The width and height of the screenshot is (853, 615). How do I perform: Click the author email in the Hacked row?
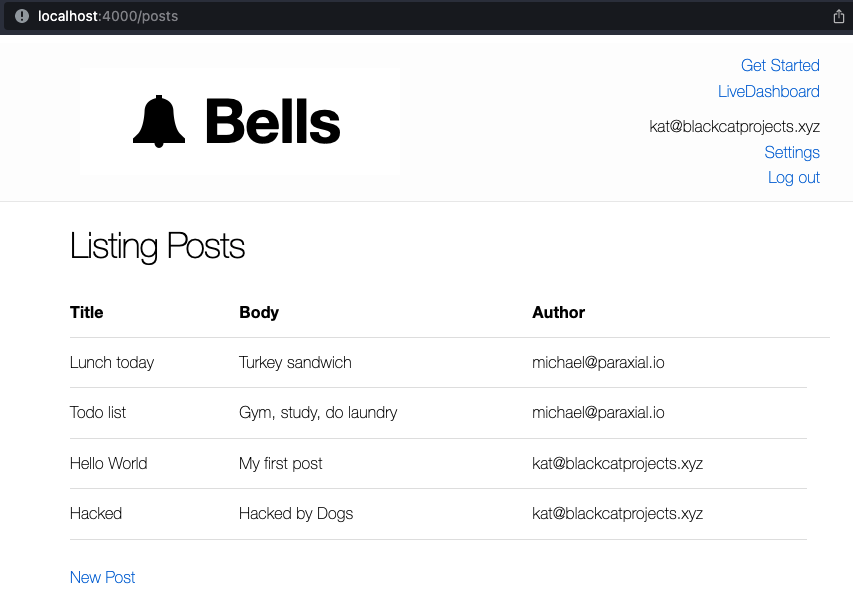point(617,514)
